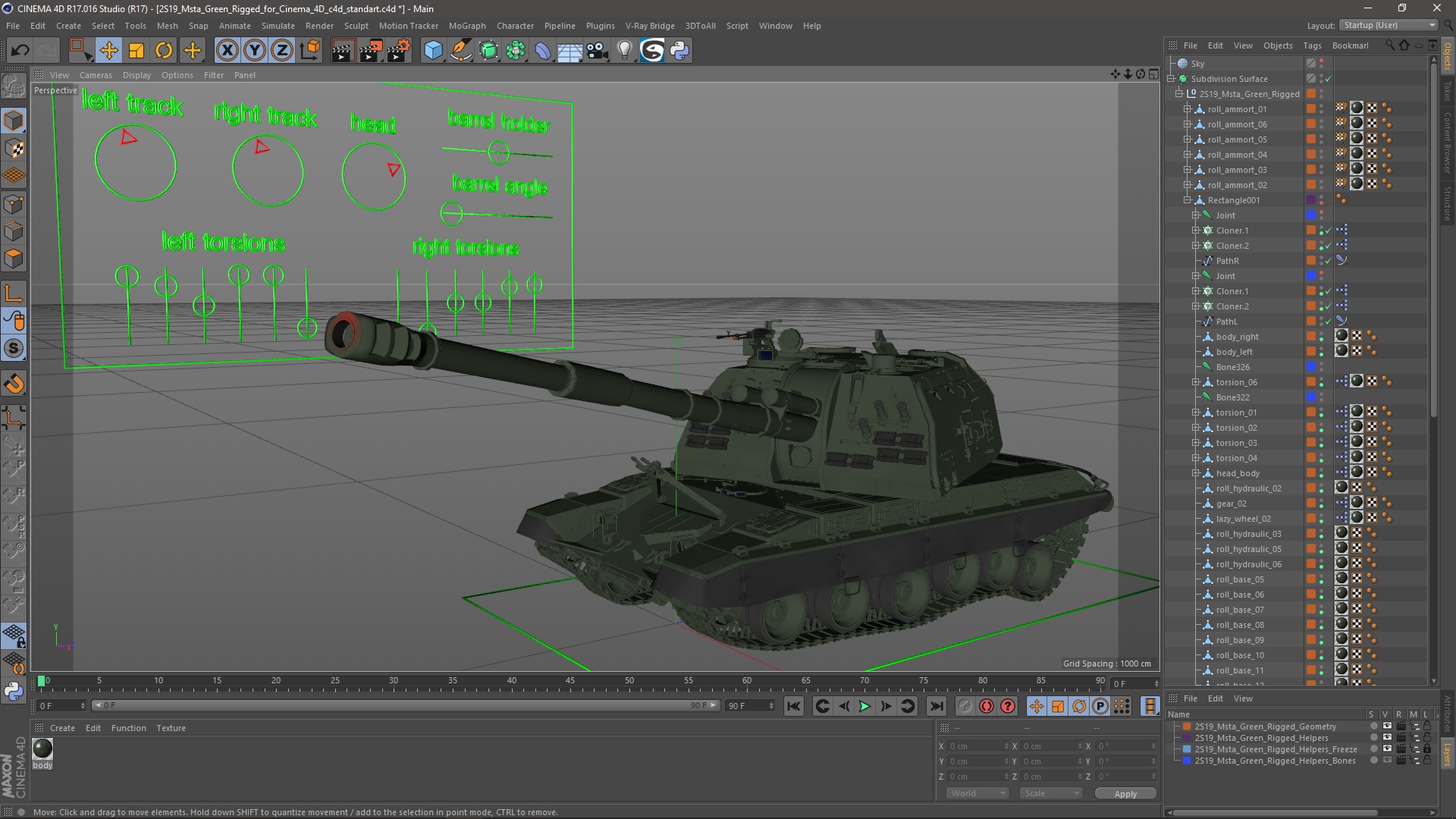
Task: Open the Character menu
Action: click(515, 26)
